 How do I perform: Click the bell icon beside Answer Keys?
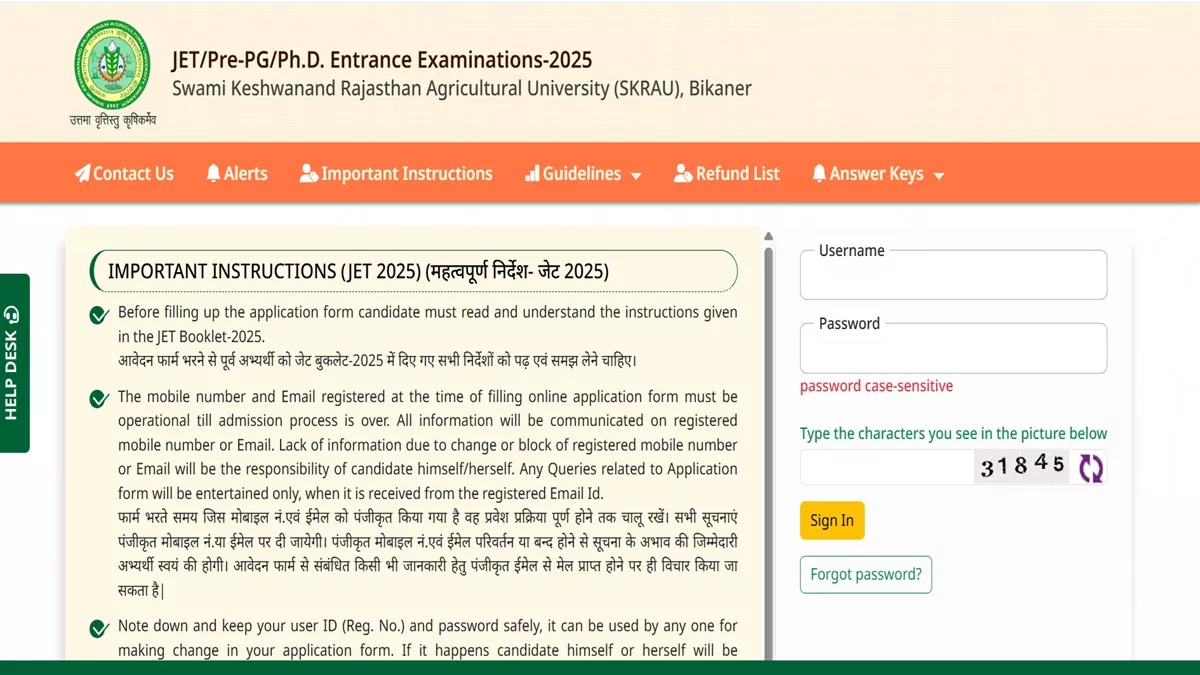click(x=819, y=173)
